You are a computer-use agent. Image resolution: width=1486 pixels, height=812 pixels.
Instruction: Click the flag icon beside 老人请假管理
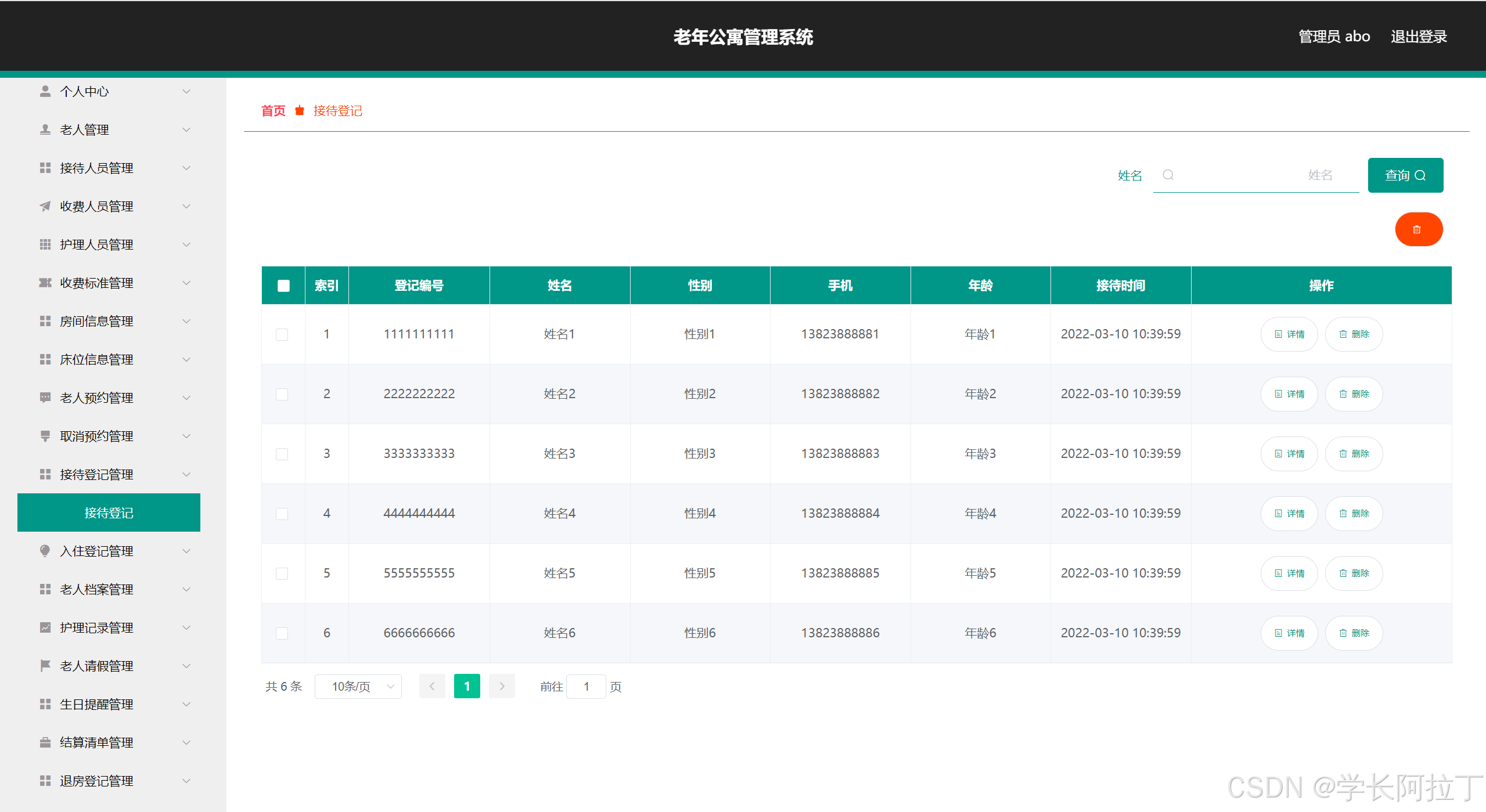(x=45, y=666)
